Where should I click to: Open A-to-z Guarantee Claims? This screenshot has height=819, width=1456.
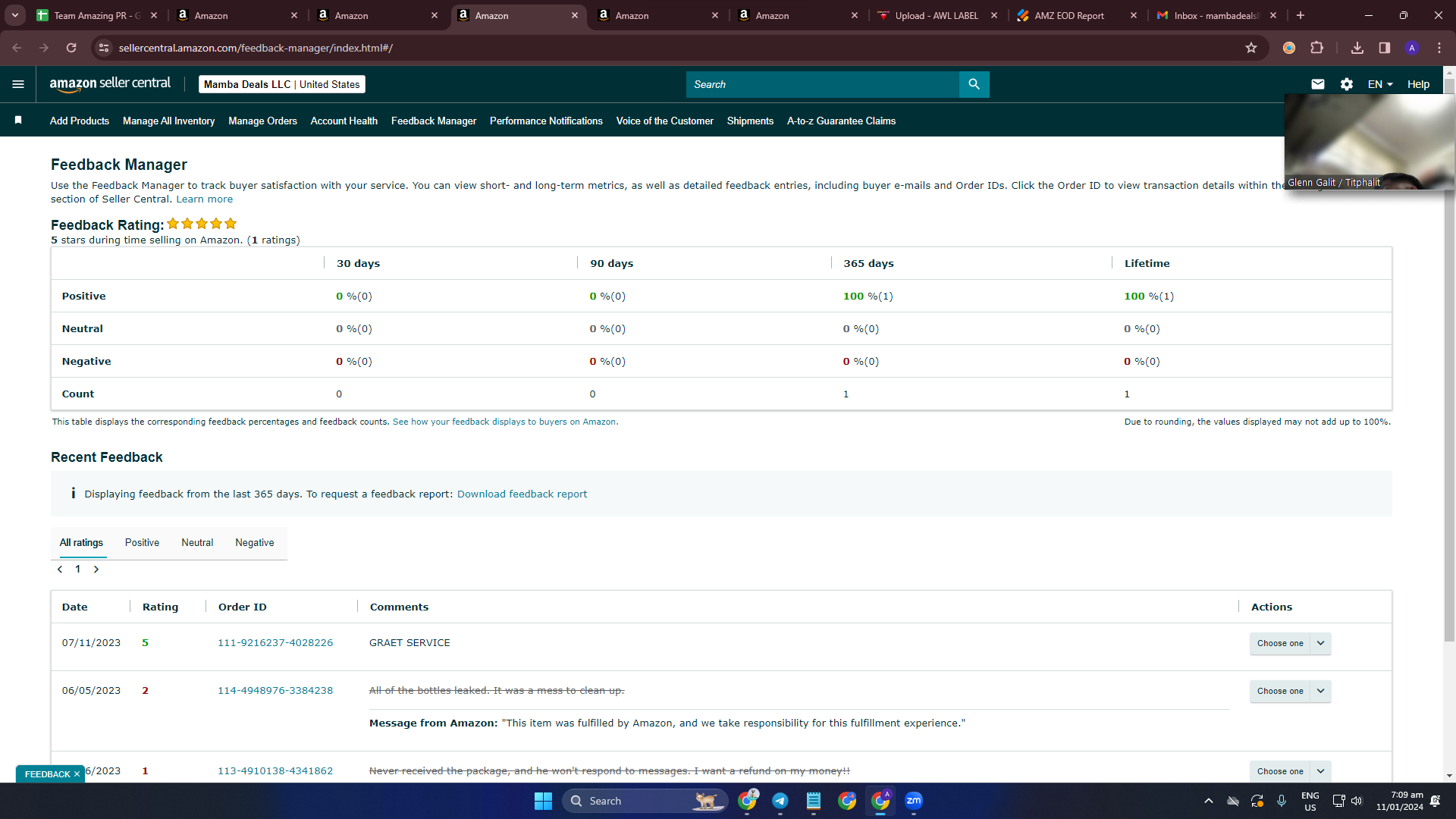point(841,121)
